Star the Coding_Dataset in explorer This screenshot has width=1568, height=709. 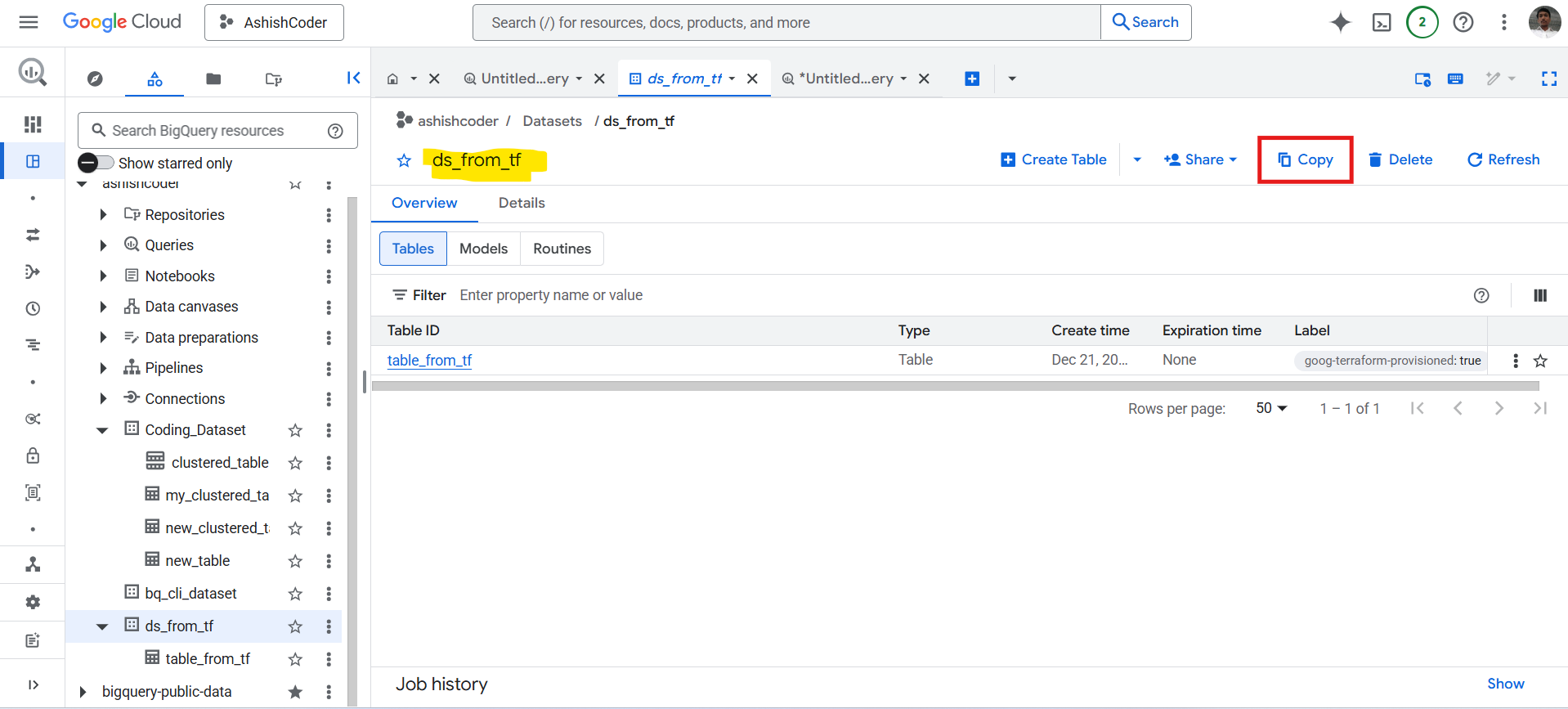pyautogui.click(x=295, y=430)
